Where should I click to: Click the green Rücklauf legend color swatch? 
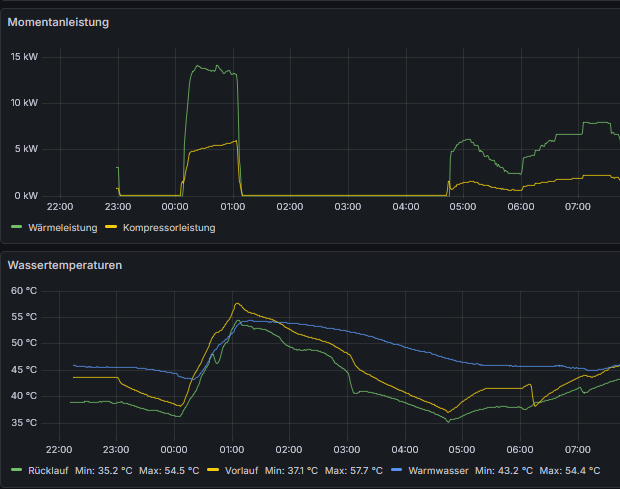tap(16, 470)
